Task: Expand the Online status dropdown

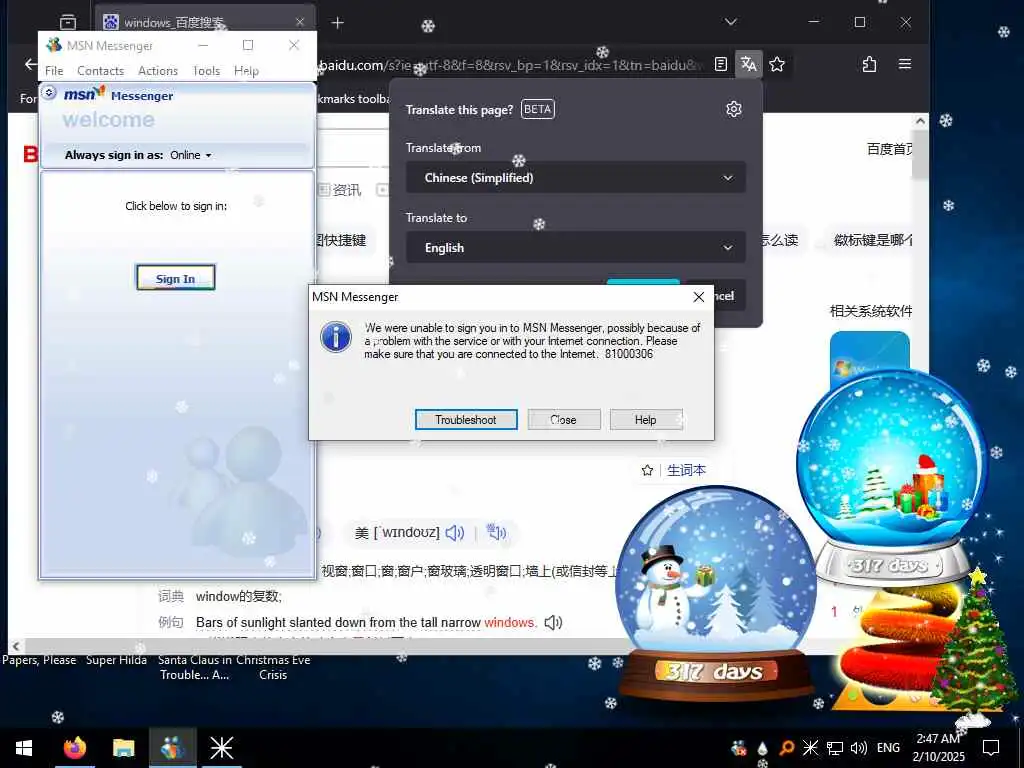Action: pyautogui.click(x=191, y=155)
